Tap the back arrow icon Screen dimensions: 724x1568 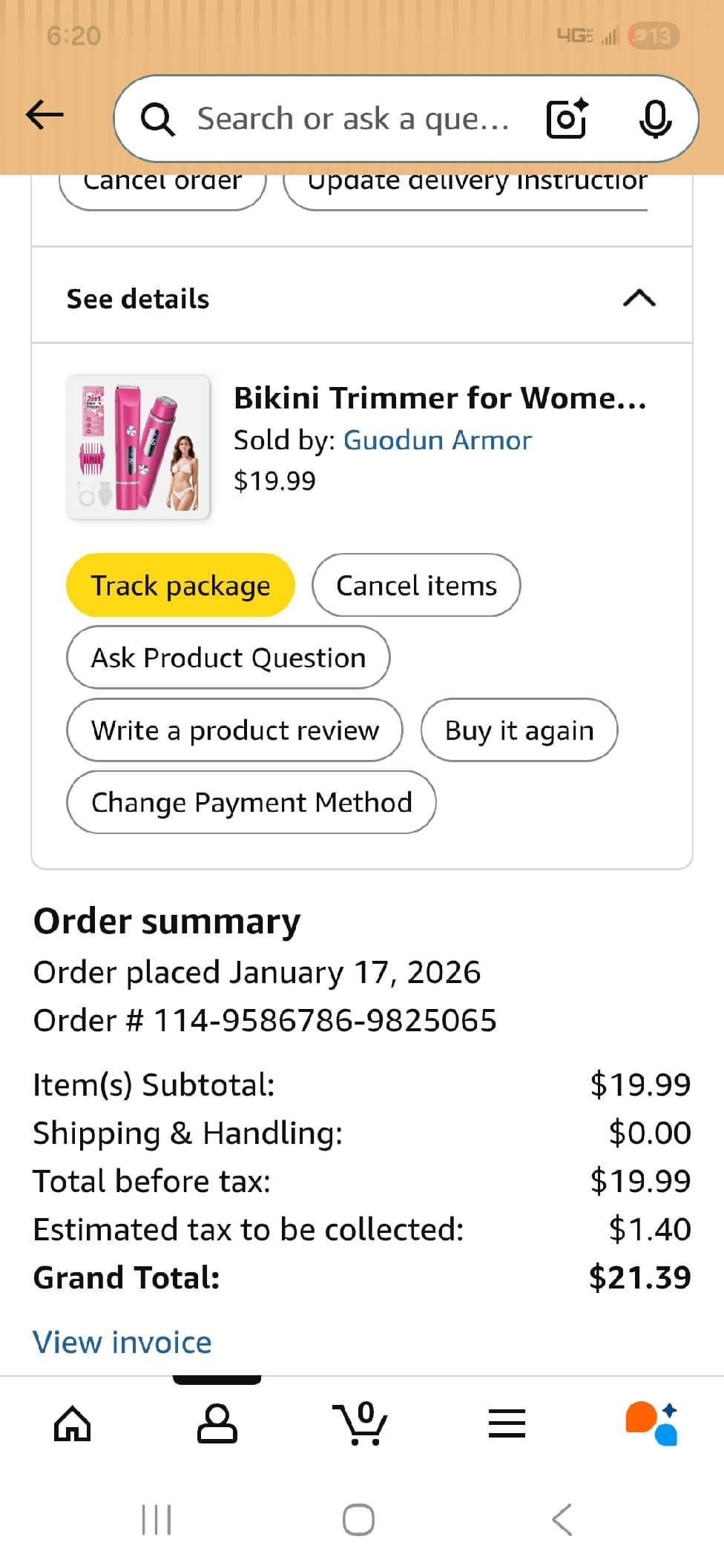coord(45,115)
